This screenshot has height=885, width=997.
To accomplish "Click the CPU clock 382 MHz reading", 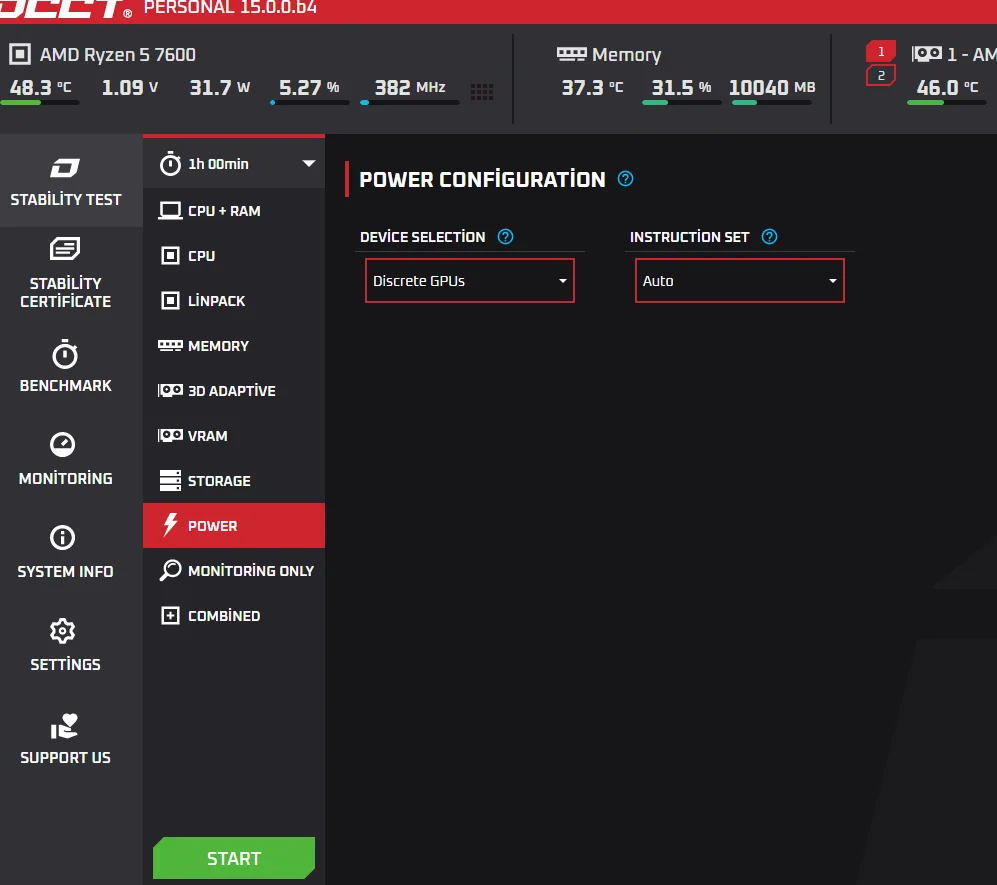I will pos(410,88).
